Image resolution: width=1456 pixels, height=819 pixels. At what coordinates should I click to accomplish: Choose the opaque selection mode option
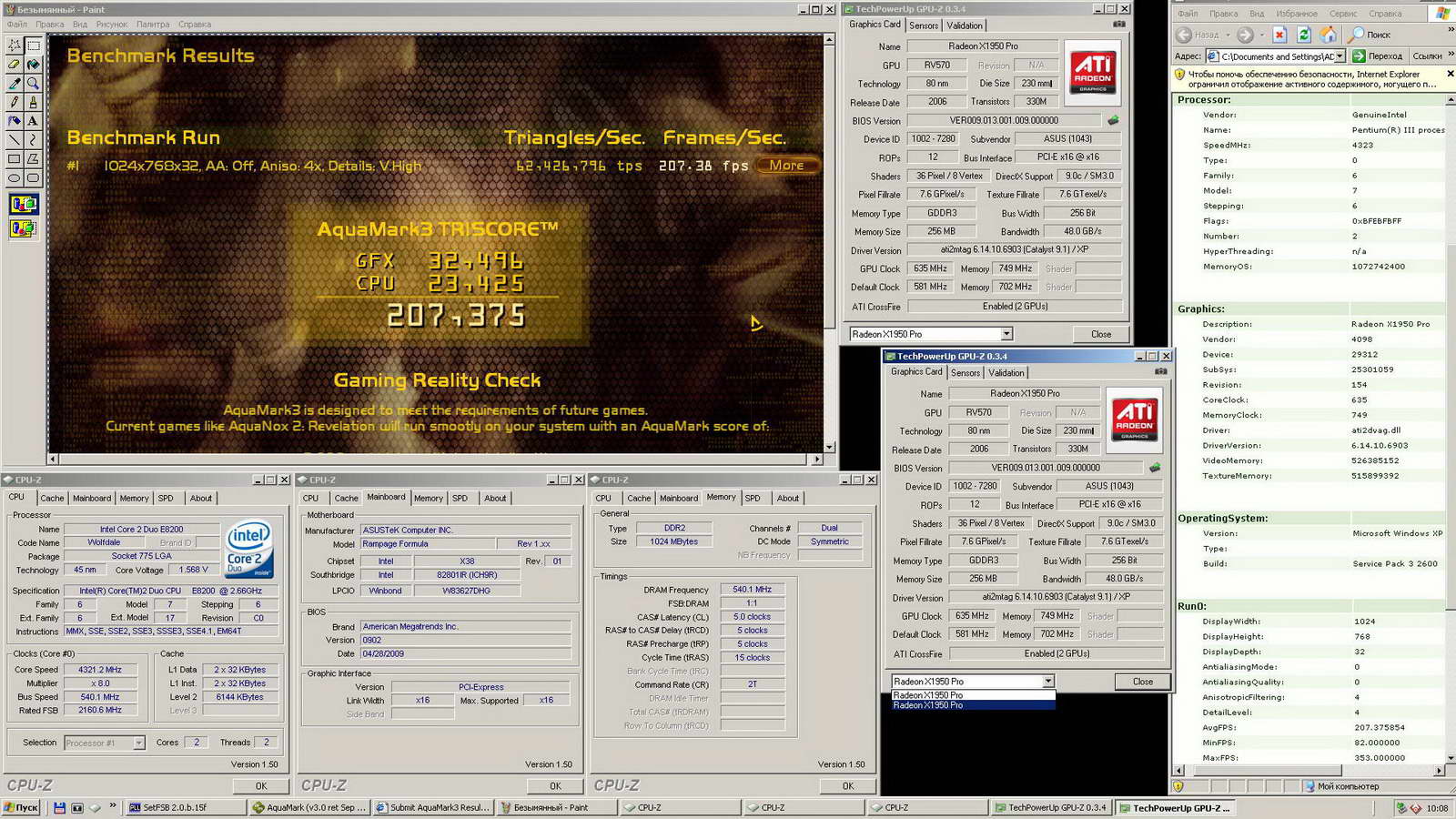[x=24, y=204]
